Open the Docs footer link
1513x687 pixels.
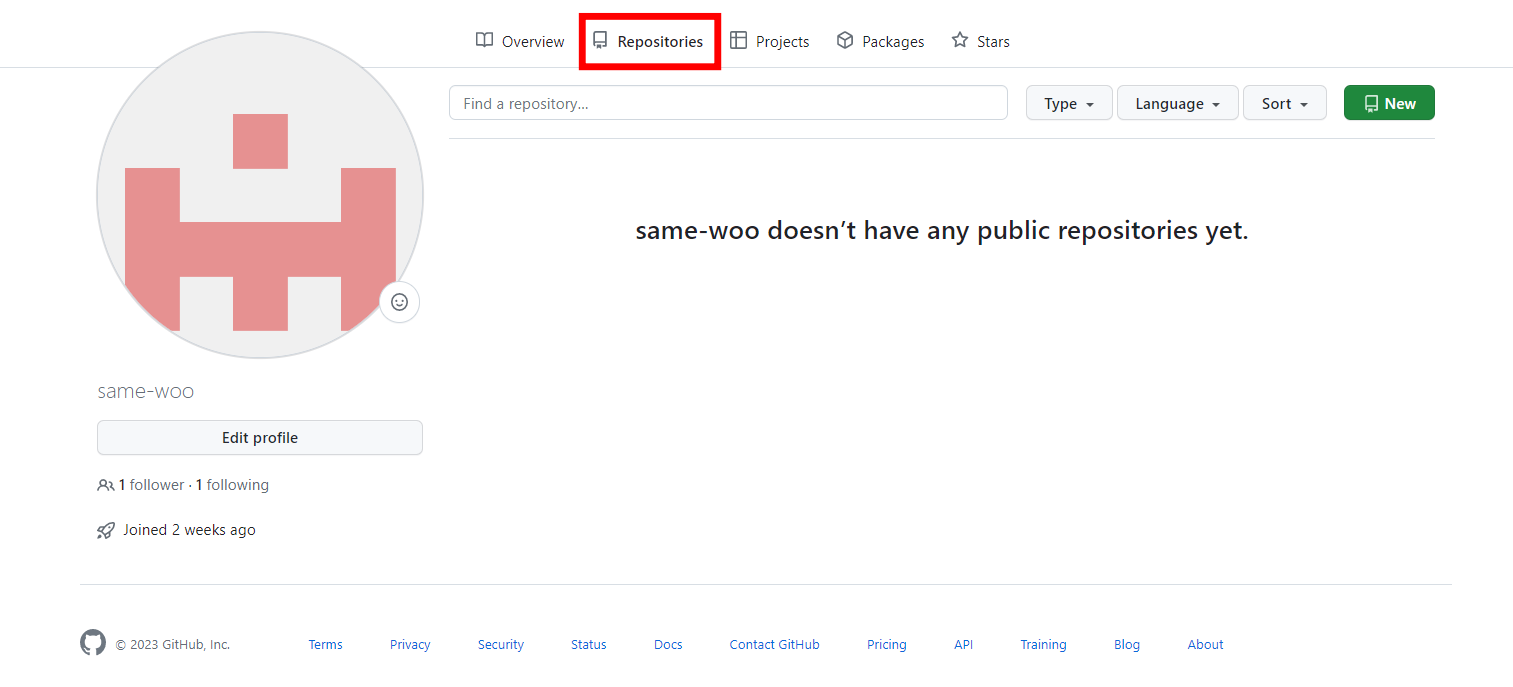pos(668,645)
